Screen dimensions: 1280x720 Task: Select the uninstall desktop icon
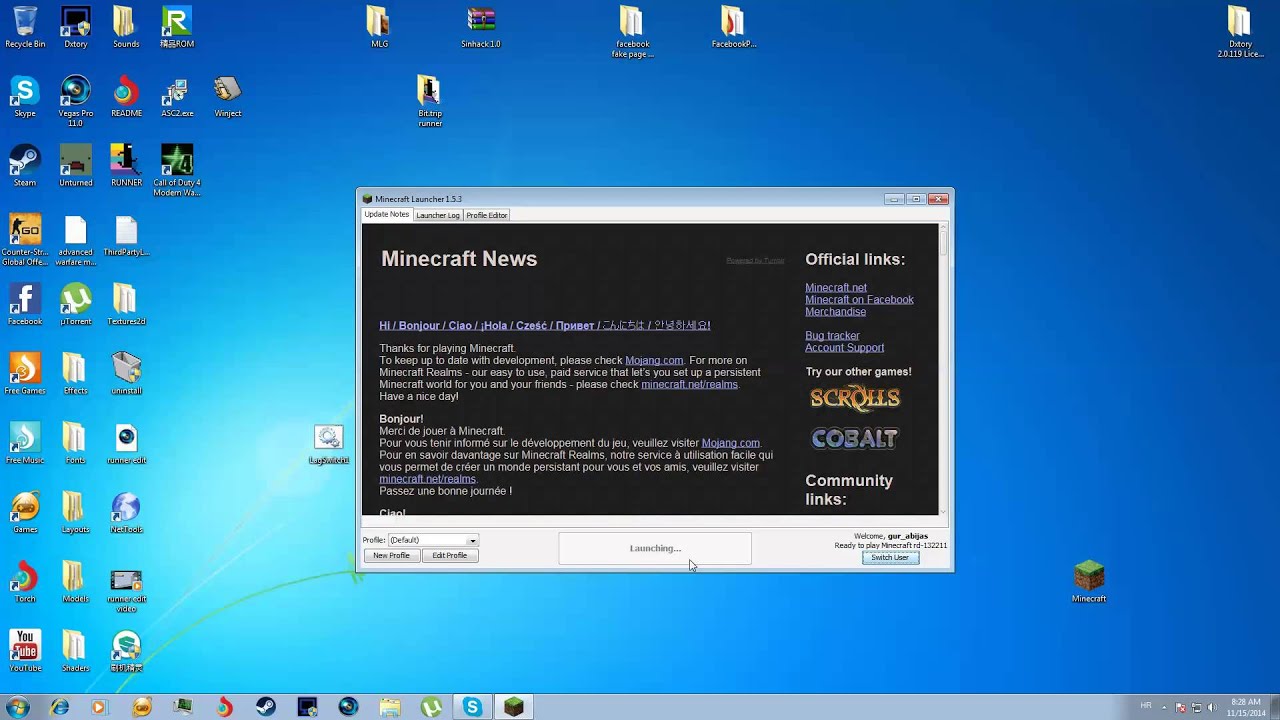tap(126, 374)
